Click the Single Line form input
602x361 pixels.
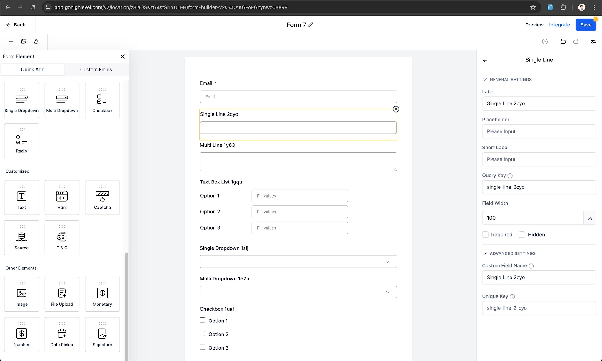pyautogui.click(x=298, y=128)
